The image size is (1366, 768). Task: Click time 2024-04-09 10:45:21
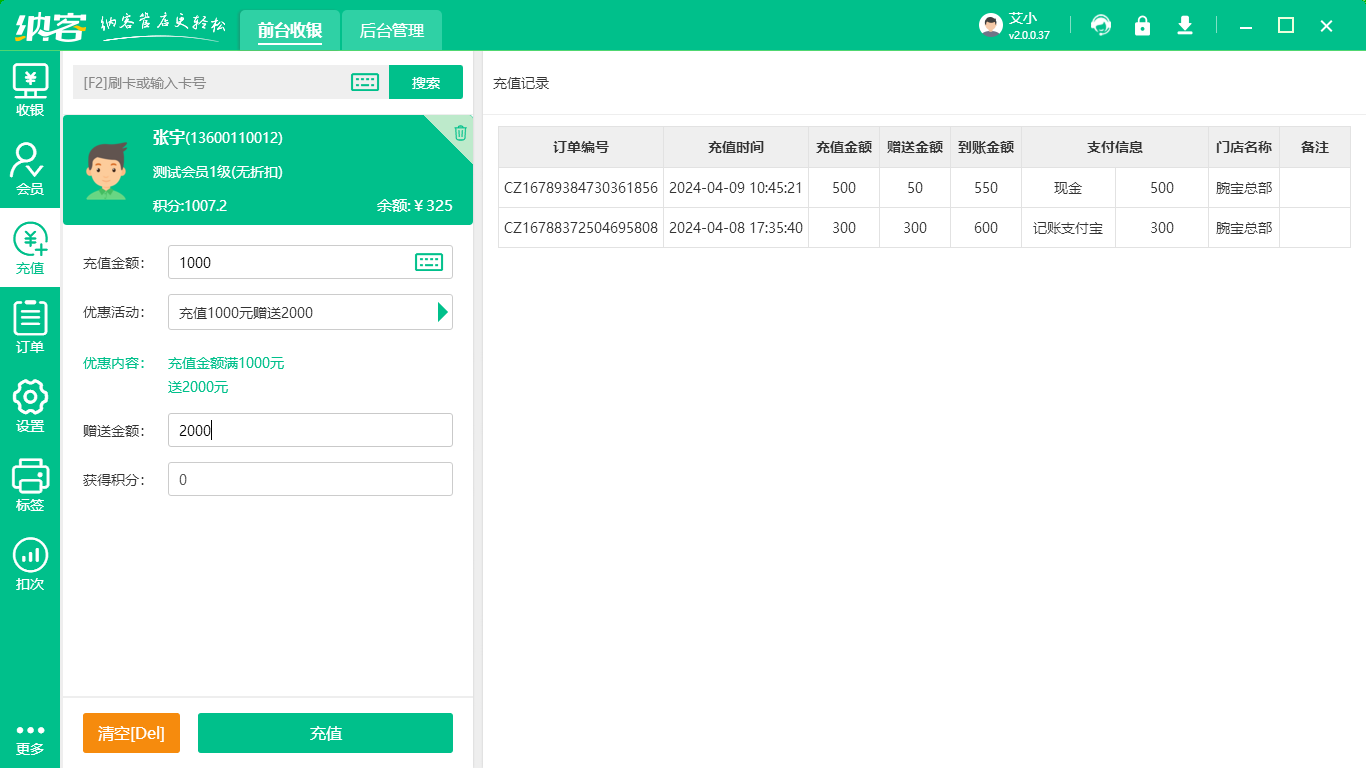point(736,187)
